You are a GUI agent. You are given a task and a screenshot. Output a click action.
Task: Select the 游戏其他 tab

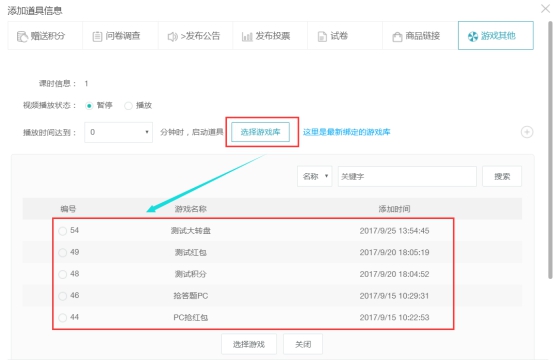click(x=496, y=36)
